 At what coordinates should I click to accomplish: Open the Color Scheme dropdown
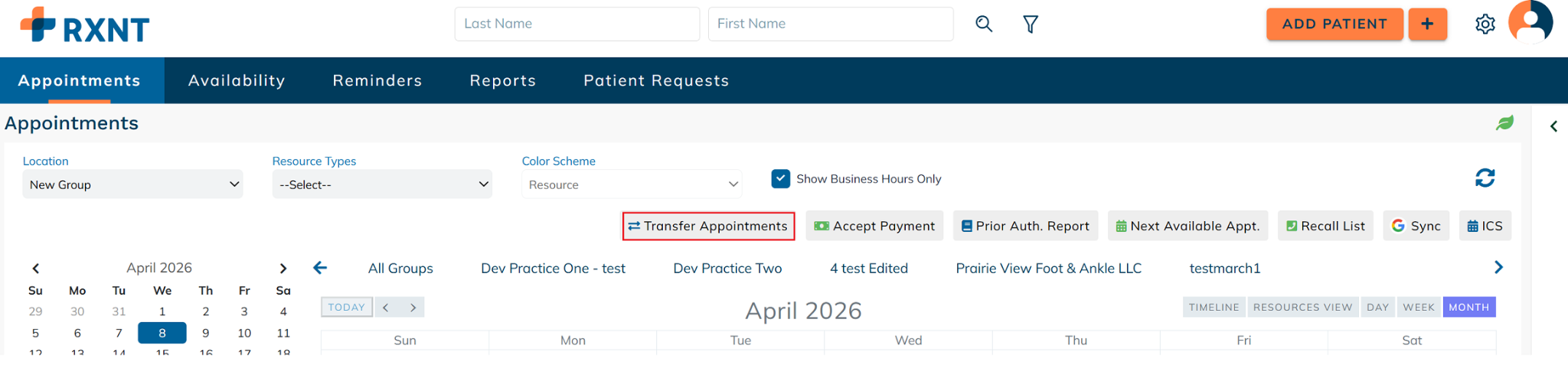click(x=632, y=184)
